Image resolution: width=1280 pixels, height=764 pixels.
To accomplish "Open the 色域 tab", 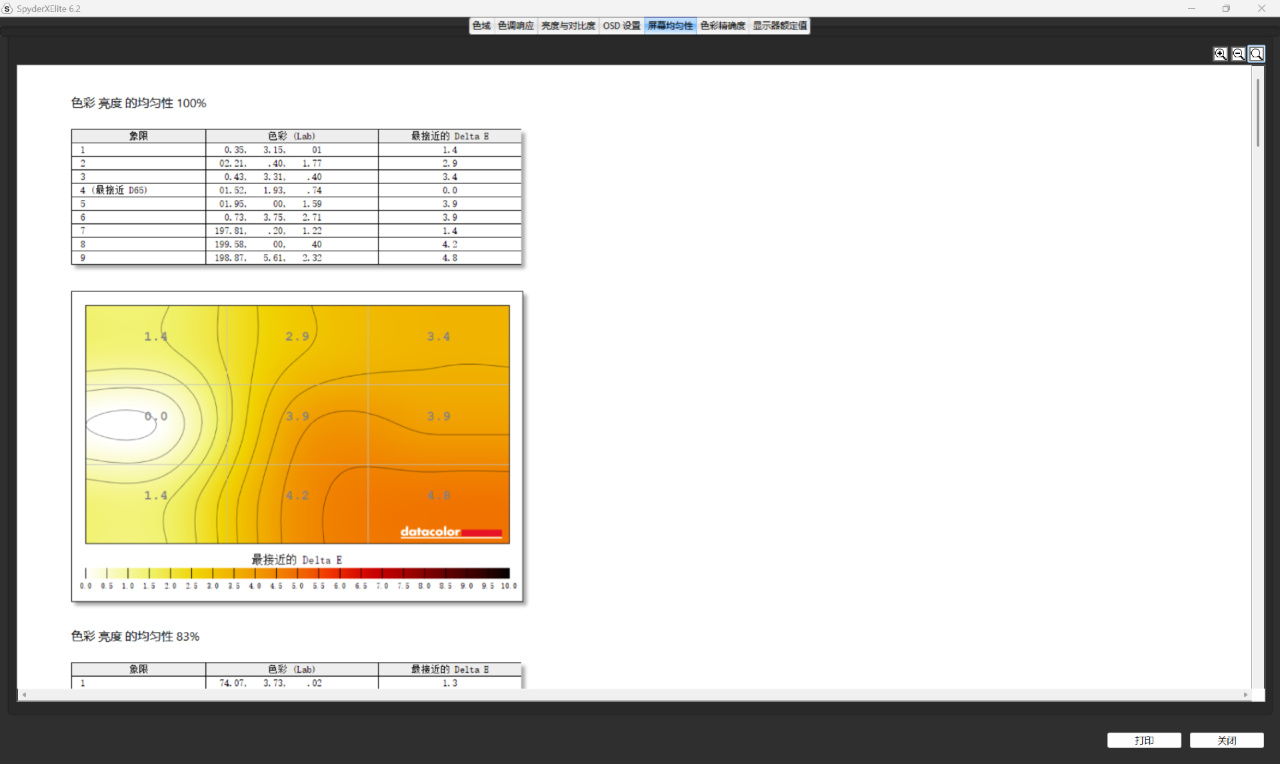I will click(x=482, y=26).
